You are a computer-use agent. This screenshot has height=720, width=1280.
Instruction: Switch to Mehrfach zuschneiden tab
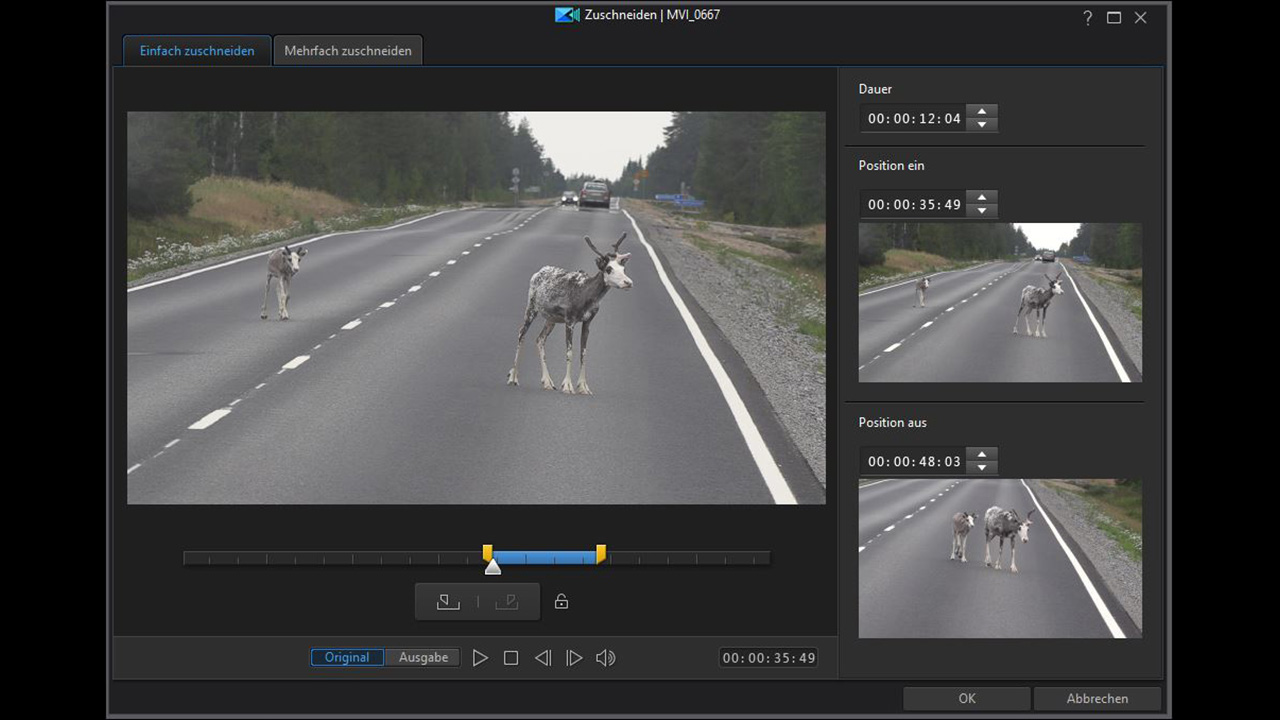point(348,51)
